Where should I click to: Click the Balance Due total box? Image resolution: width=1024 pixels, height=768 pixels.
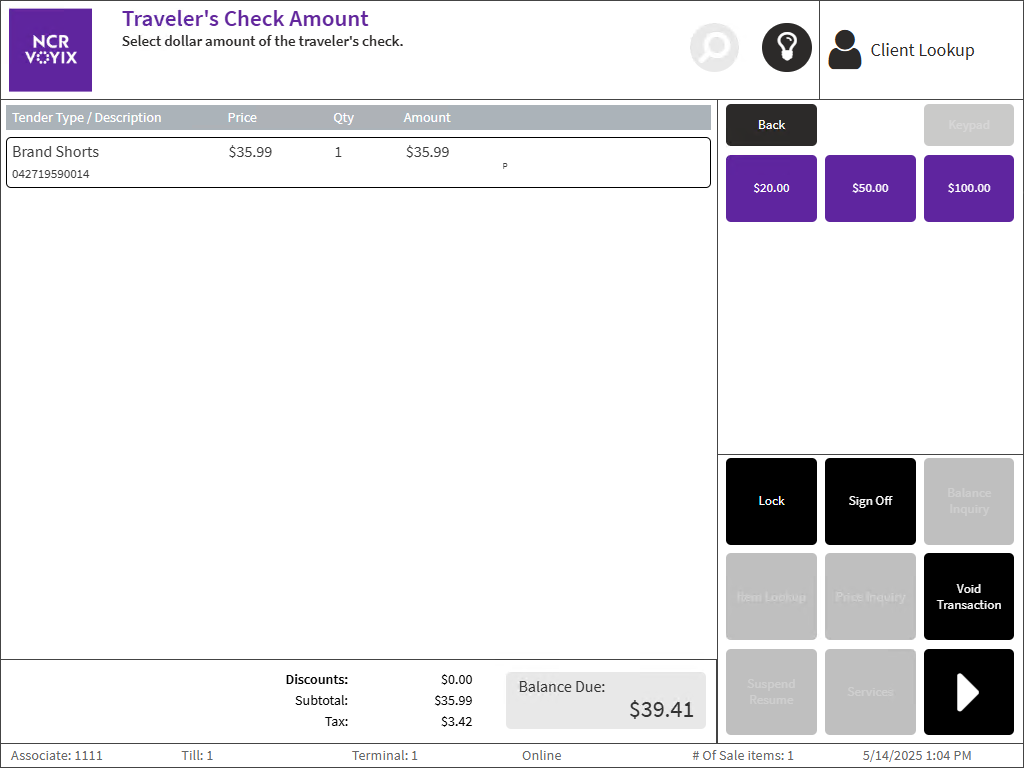click(605, 700)
